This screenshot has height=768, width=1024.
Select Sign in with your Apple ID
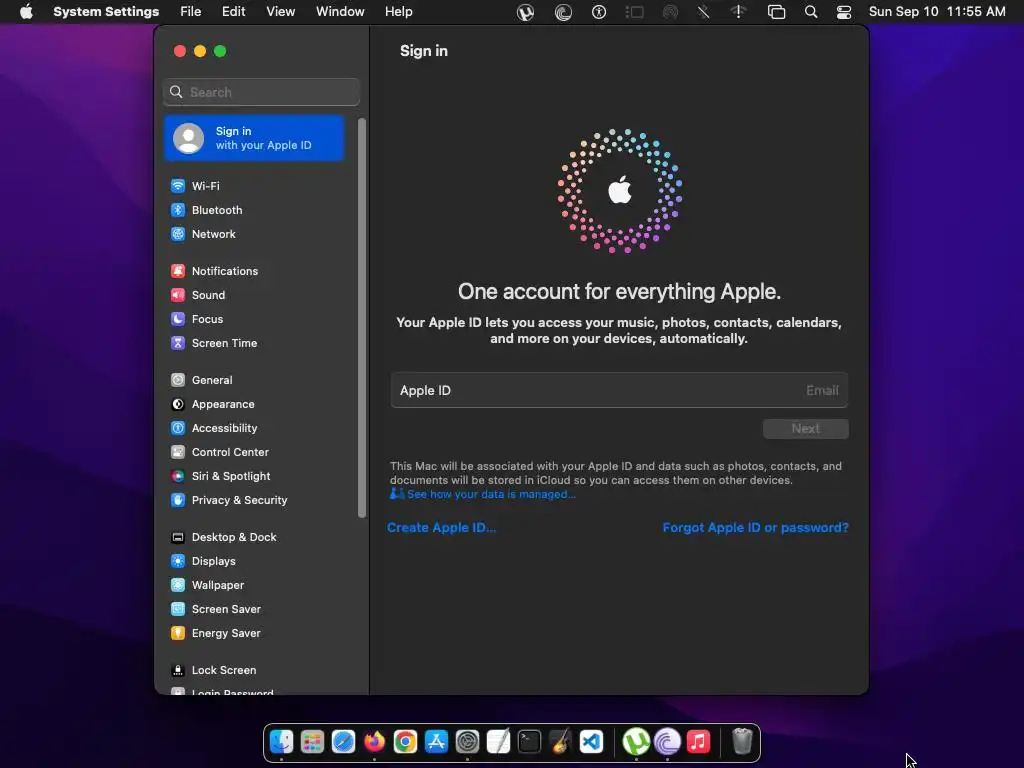coord(254,138)
